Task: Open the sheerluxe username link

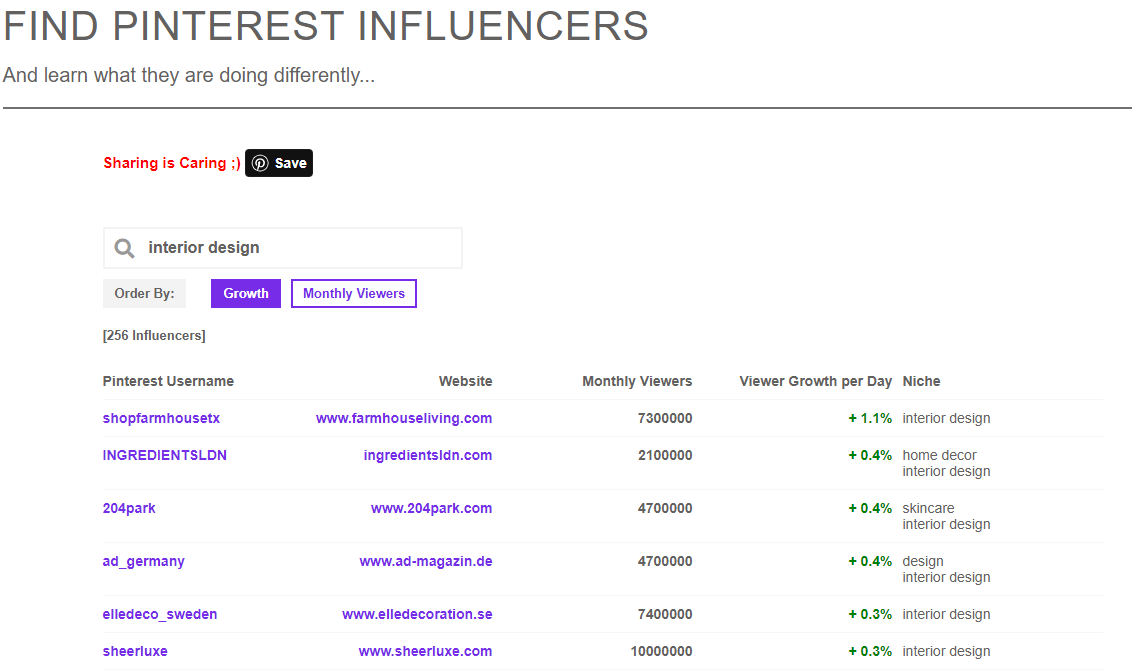Action: tap(135, 651)
